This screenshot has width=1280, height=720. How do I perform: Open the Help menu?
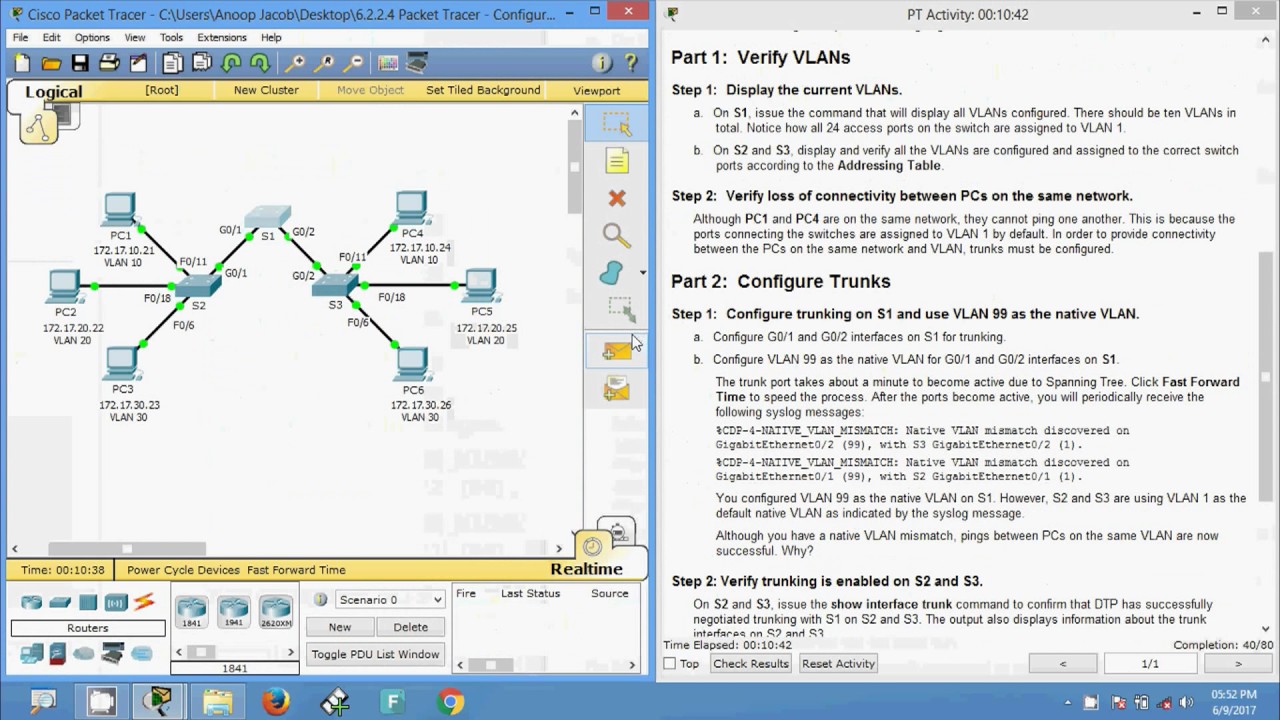point(271,38)
